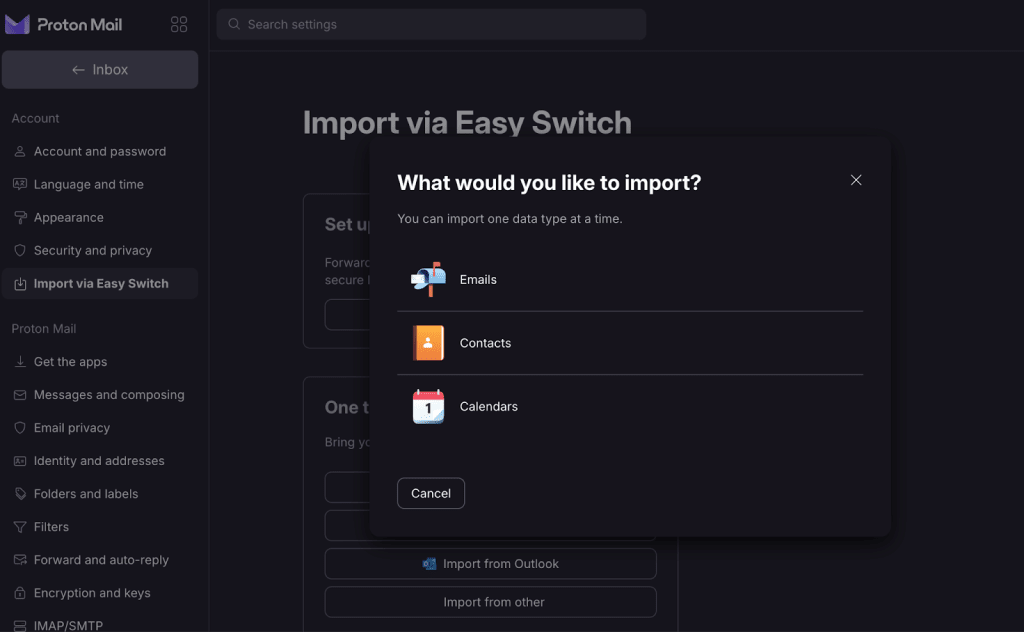Viewport: 1024px width, 632px height.
Task: Click the "Proton Mail" sidebar section label
Action: 44,328
